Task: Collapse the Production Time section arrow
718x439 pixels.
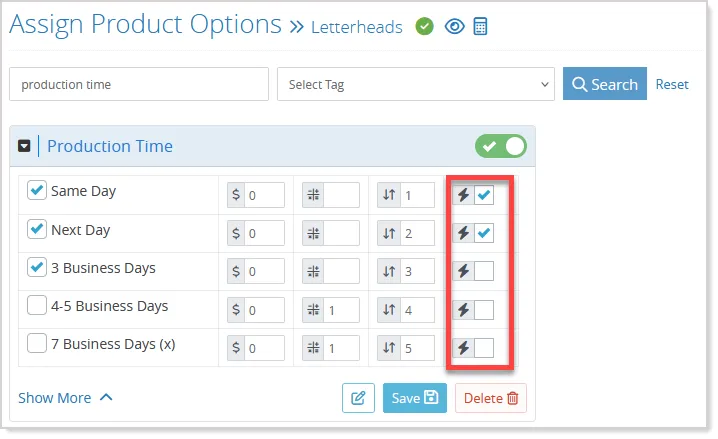Action: click(x=24, y=146)
